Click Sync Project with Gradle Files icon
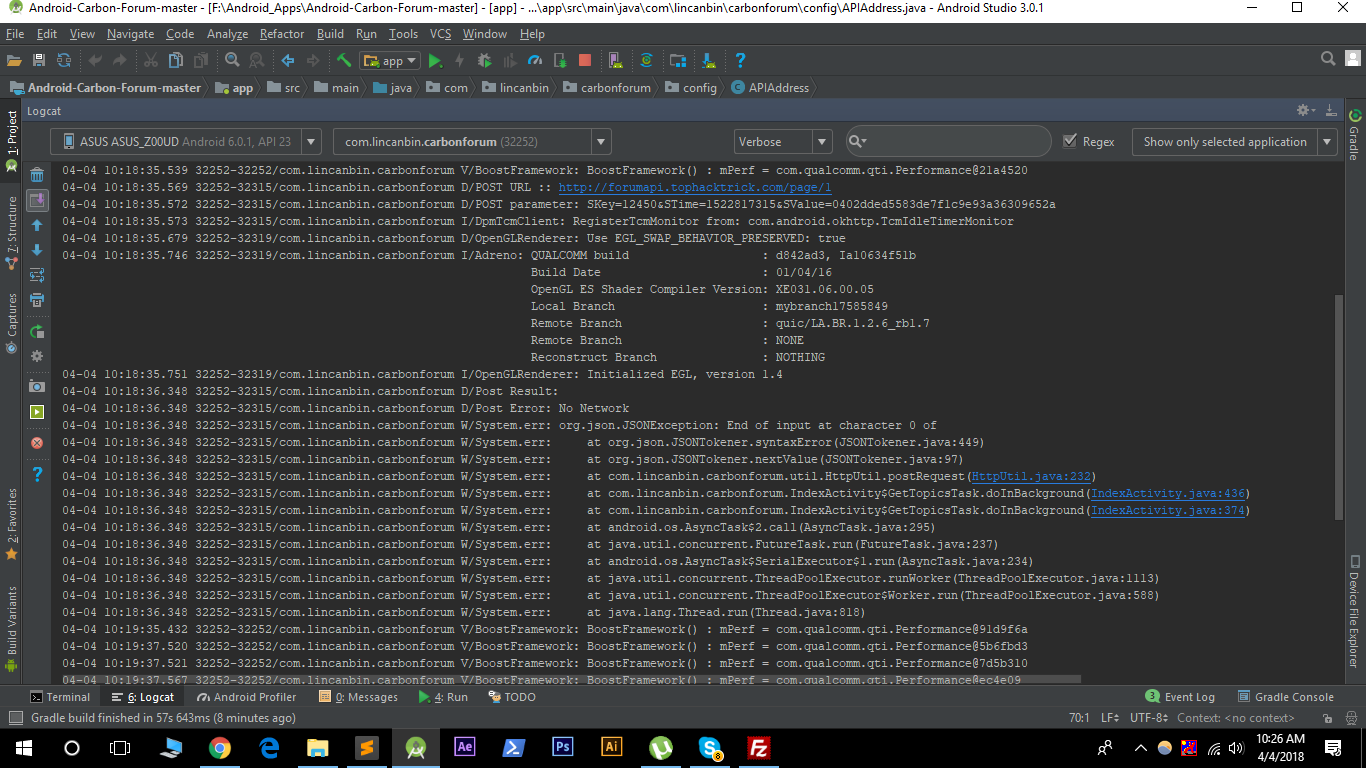 pyautogui.click(x=646, y=61)
